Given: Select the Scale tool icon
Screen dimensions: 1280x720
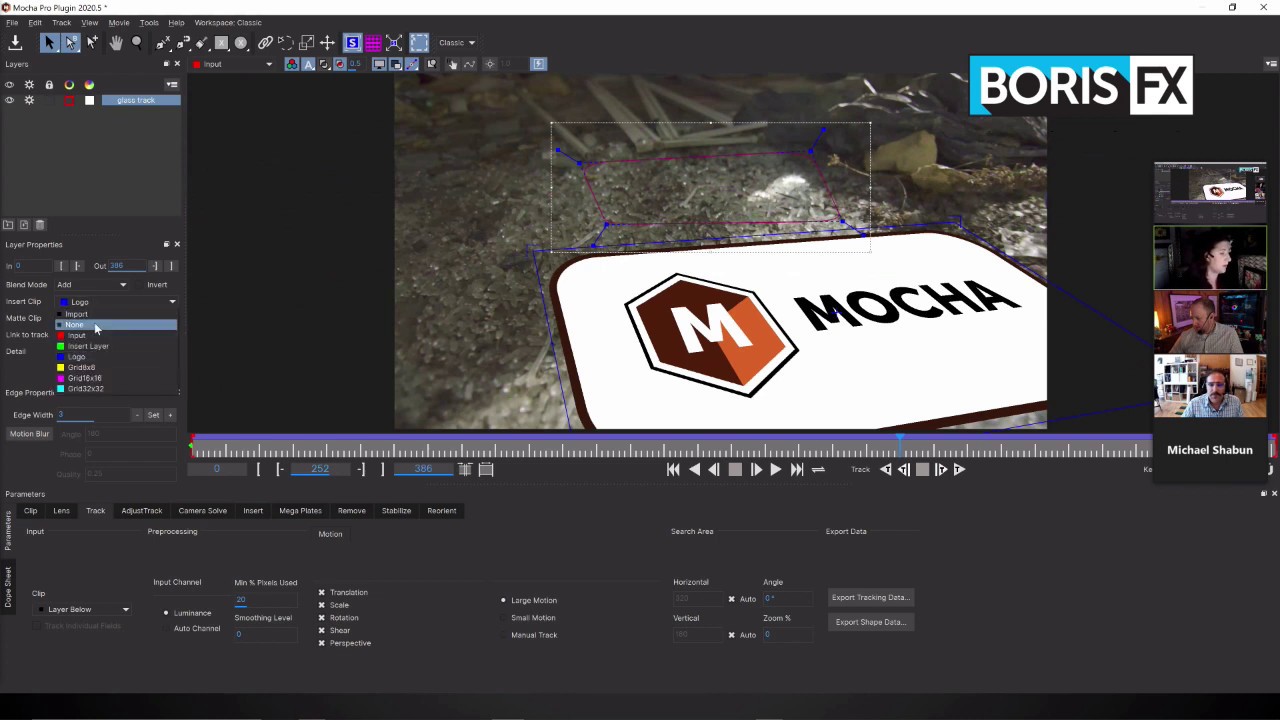Looking at the screenshot, I should point(307,42).
